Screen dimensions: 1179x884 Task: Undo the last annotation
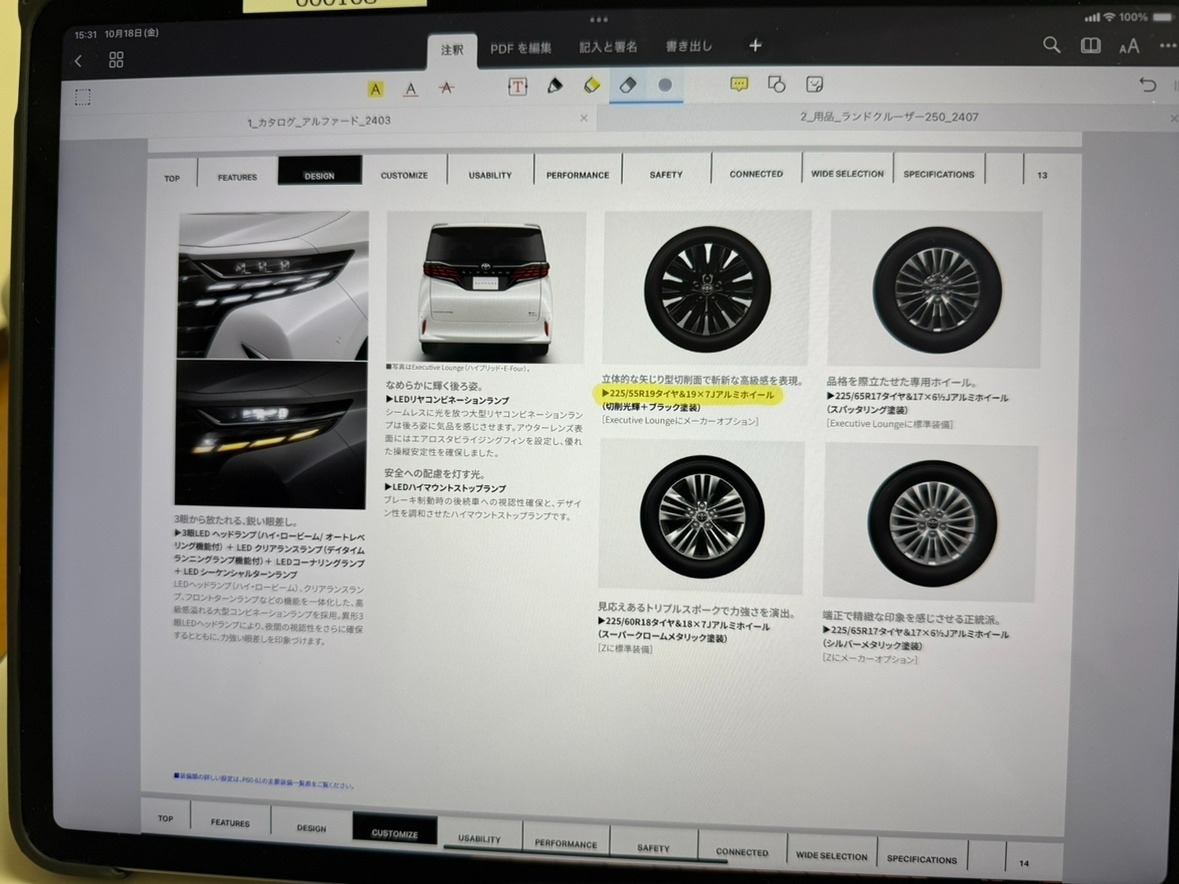[1147, 84]
